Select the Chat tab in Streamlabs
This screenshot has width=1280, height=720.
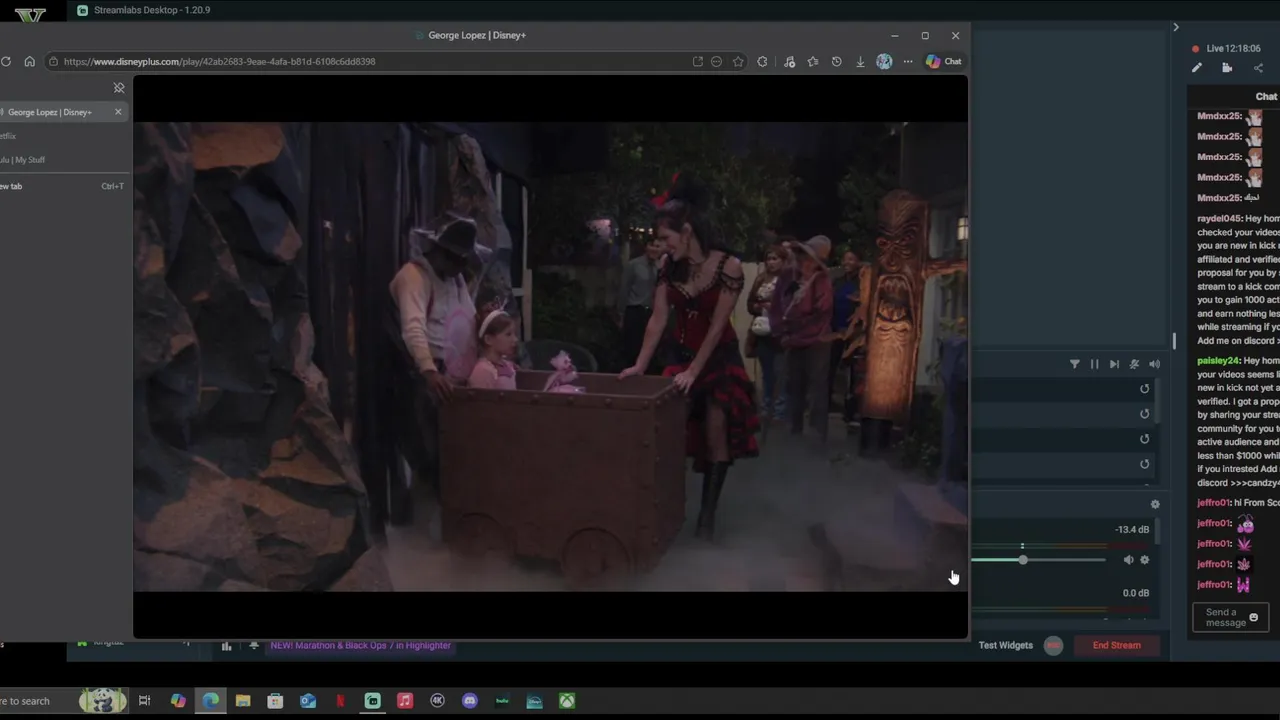(1266, 96)
